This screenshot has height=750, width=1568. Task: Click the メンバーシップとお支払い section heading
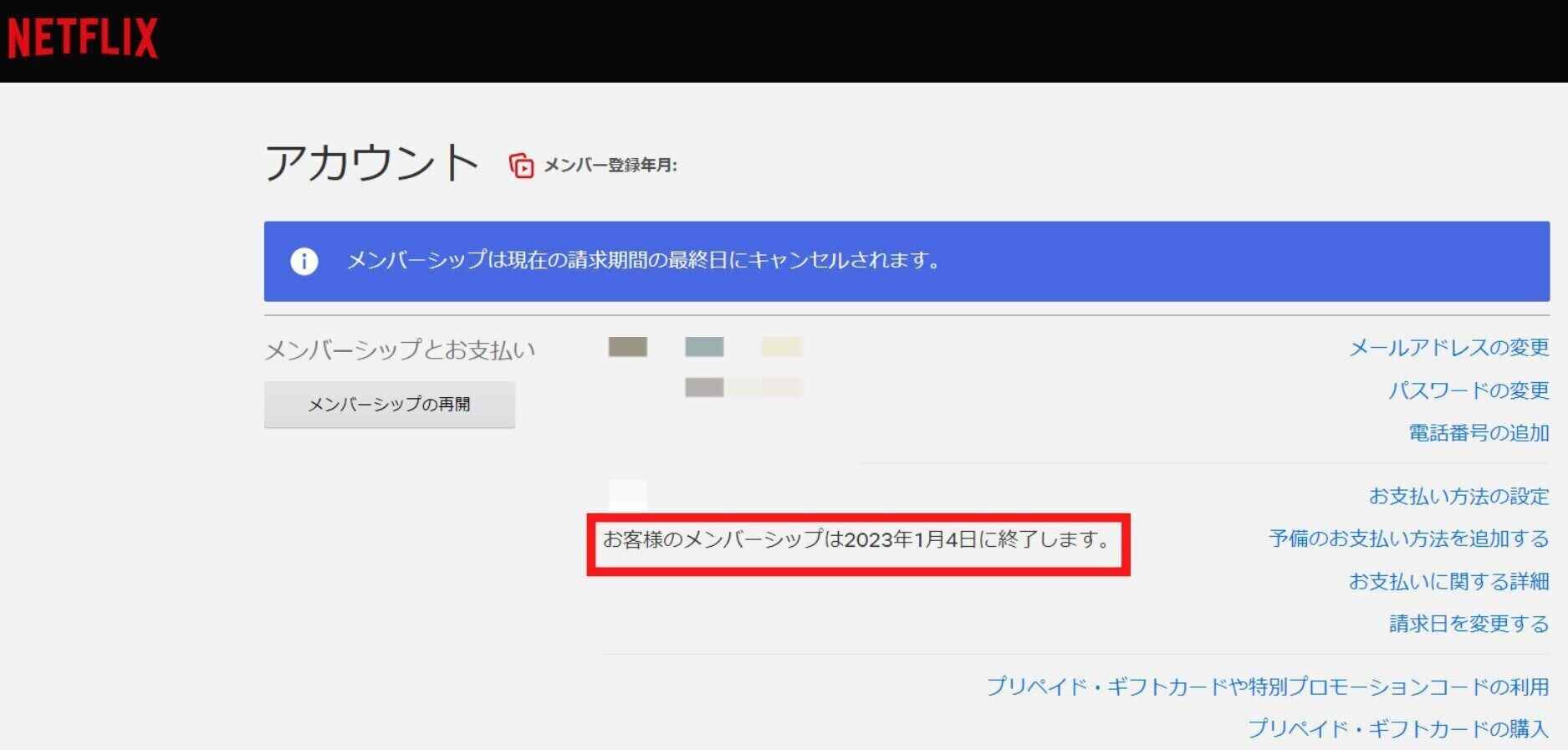coord(400,349)
